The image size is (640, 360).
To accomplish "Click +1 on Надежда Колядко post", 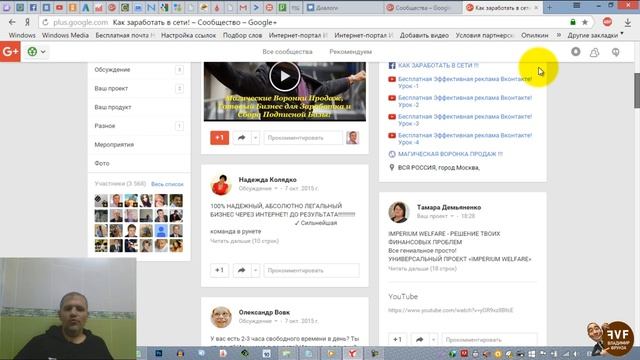I will coord(219,270).
